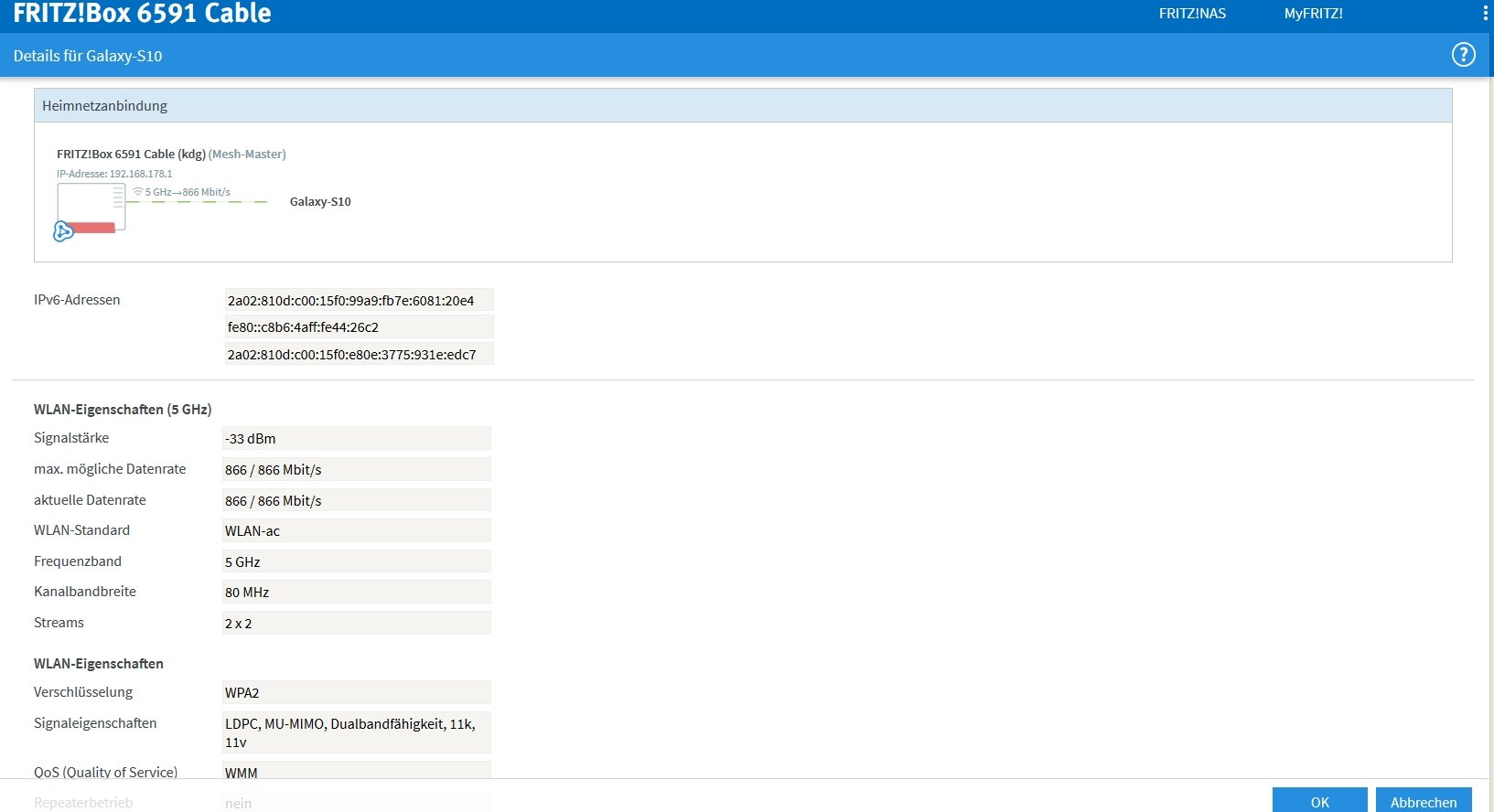This screenshot has height=812, width=1494.
Task: Click max. mögliche Datenrate value field
Action: coord(356,469)
